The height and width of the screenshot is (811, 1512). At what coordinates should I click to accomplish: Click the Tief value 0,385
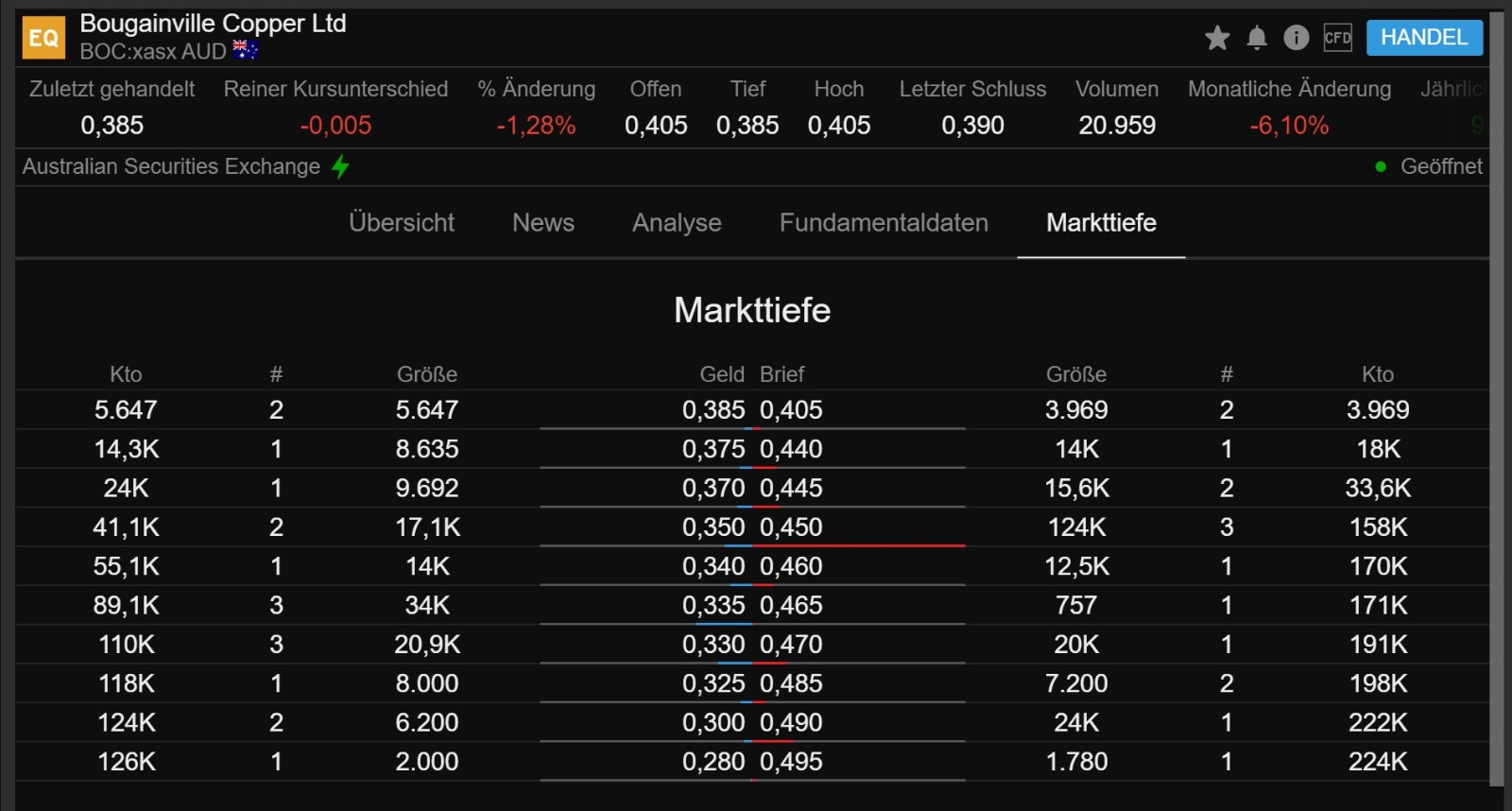coord(747,126)
